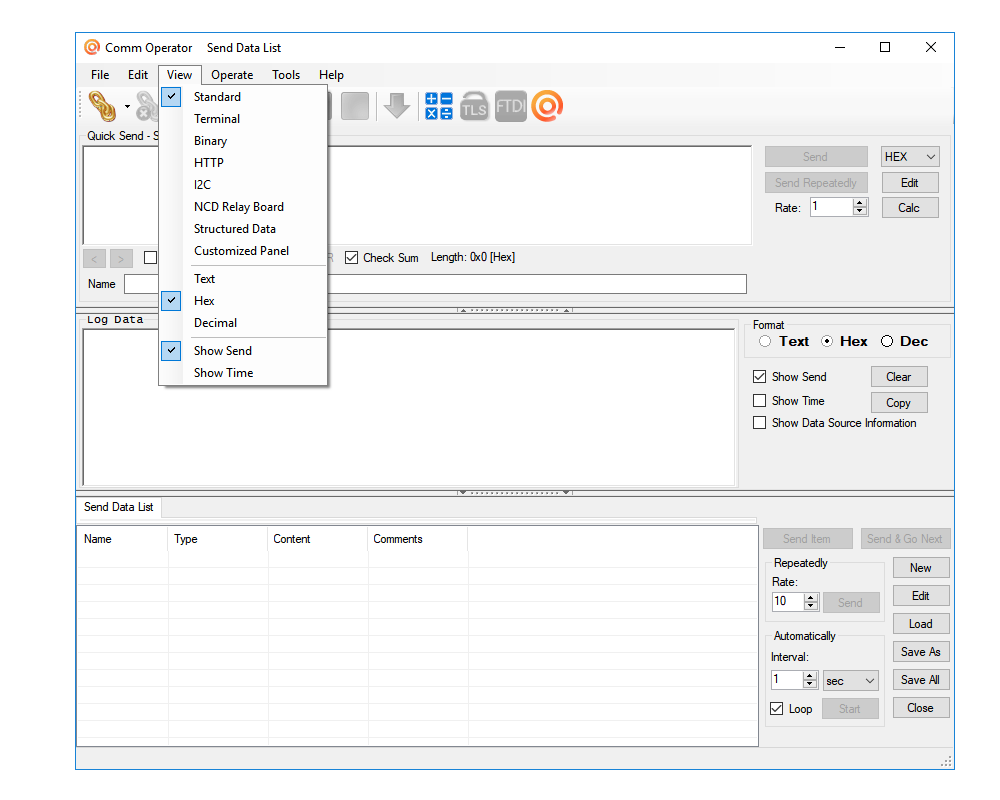Select Standard in View menu
Viewport: 1000px width, 800px height.
243,97
